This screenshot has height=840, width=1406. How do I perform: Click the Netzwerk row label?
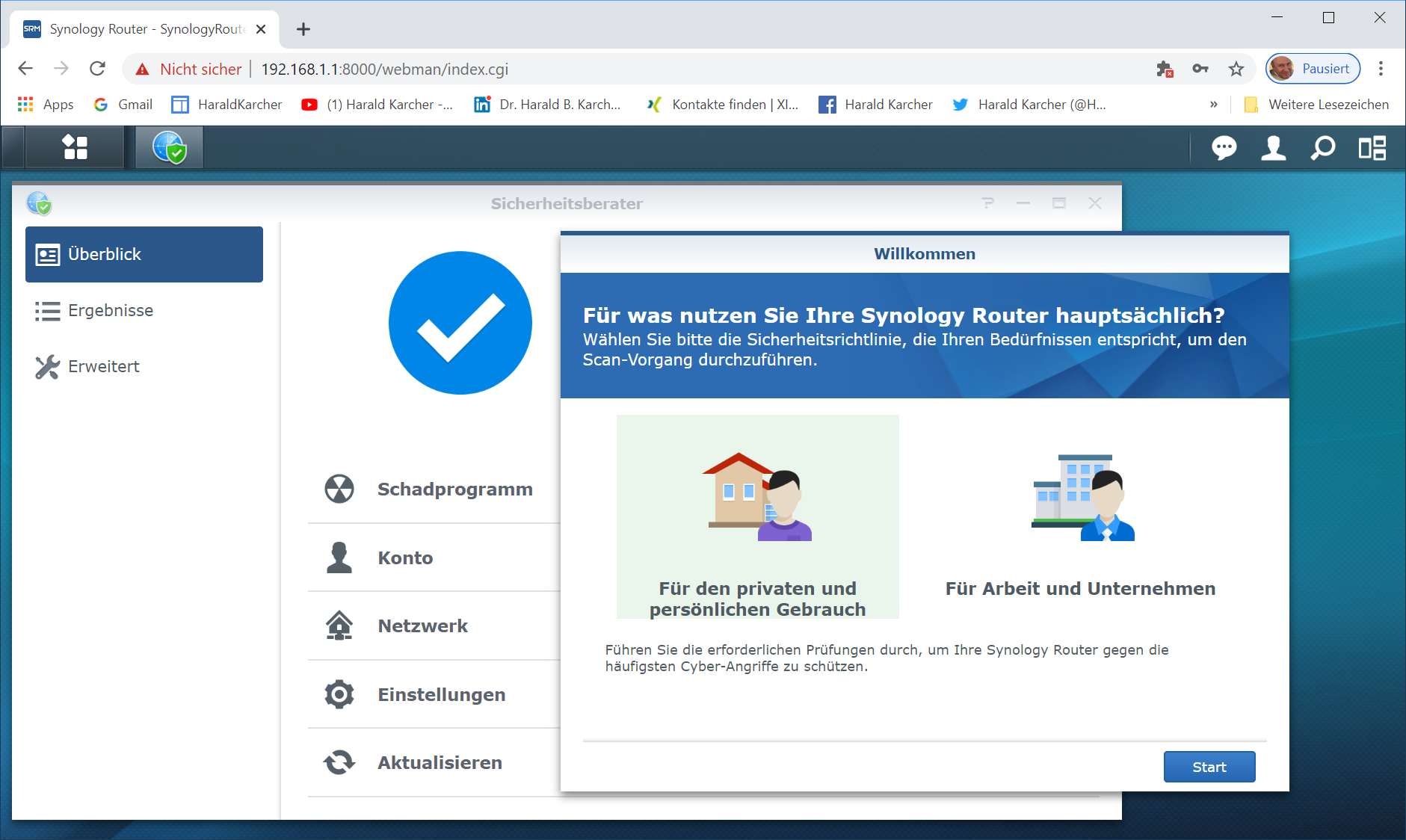tap(423, 626)
